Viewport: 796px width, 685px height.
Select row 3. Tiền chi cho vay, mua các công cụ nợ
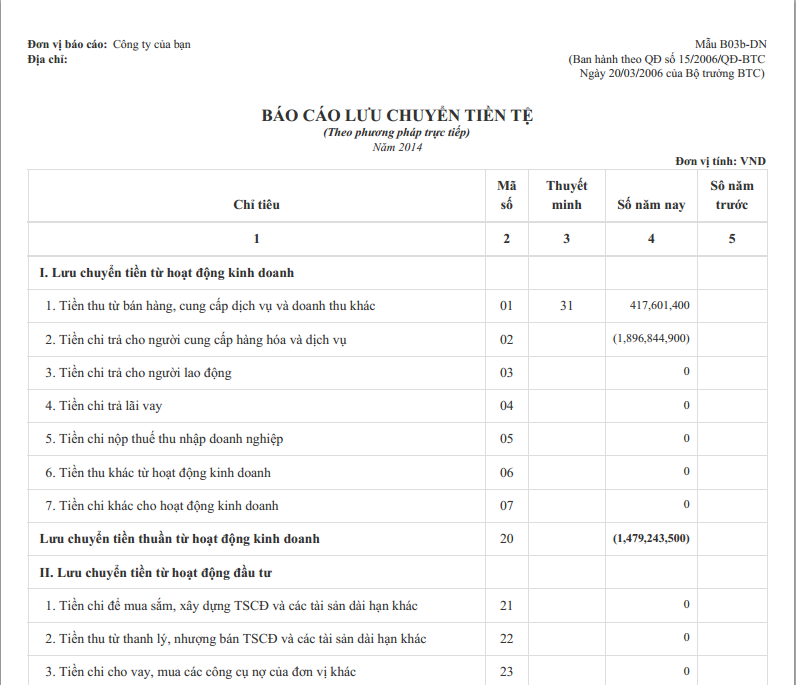[x=201, y=672]
